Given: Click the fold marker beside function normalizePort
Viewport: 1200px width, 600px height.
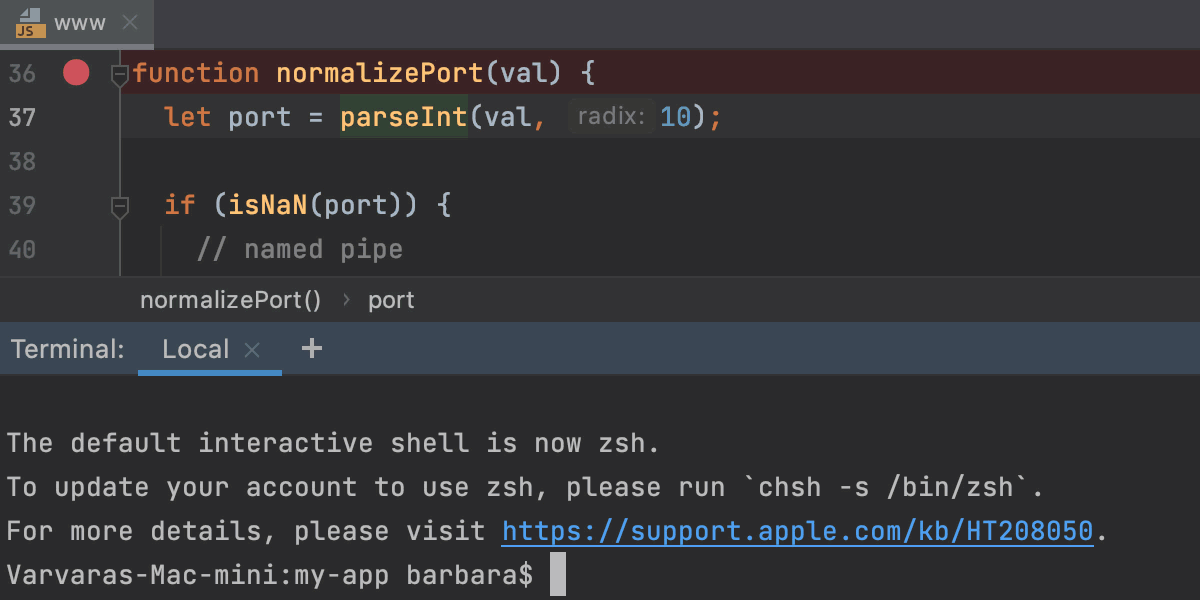Looking at the screenshot, I should tap(120, 72).
